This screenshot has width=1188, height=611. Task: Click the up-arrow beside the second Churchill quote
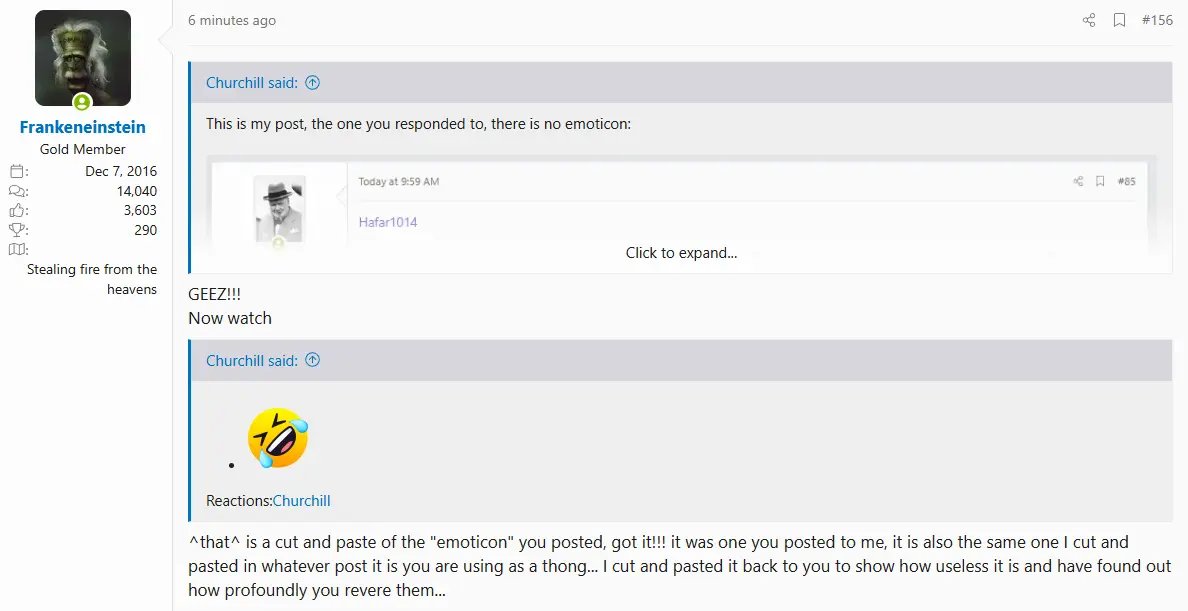(x=312, y=360)
